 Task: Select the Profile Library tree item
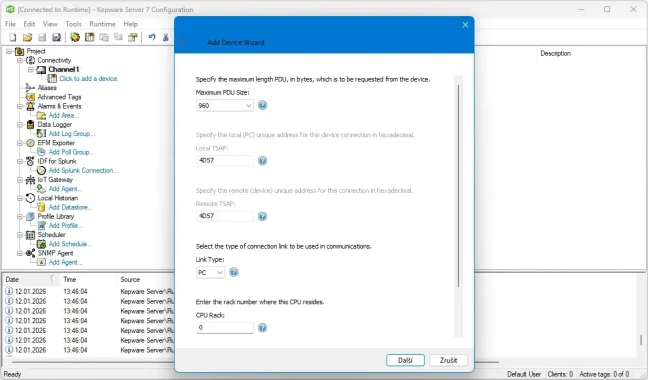[x=56, y=216]
